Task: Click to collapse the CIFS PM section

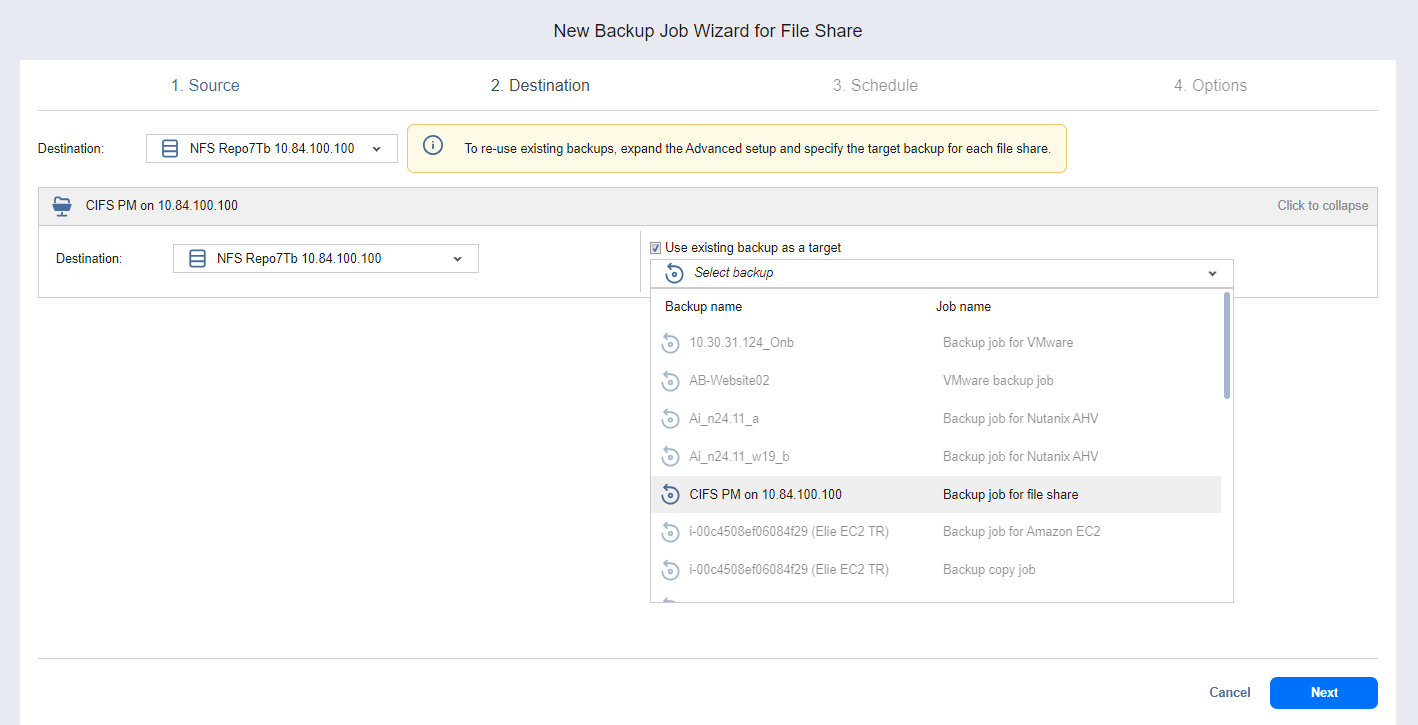Action: [x=1322, y=206]
